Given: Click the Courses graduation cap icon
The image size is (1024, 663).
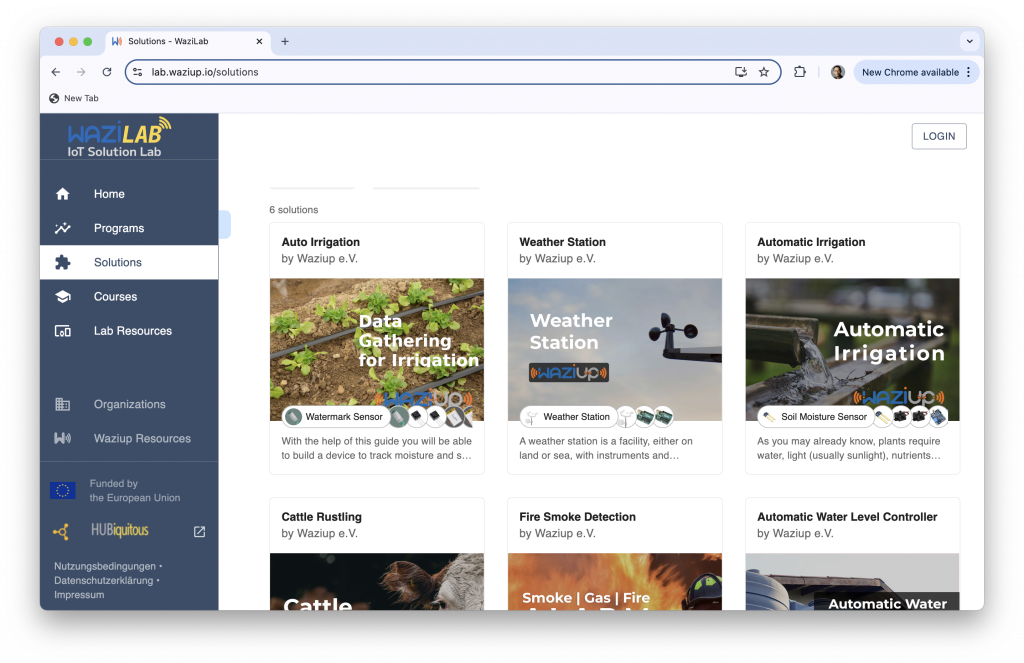Looking at the screenshot, I should tap(63, 297).
